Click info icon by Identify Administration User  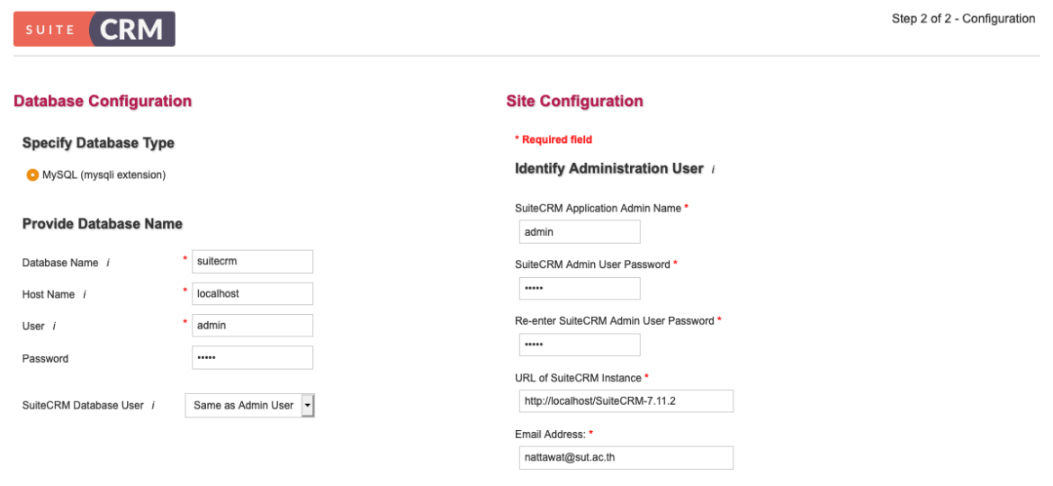pyautogui.click(x=713, y=170)
